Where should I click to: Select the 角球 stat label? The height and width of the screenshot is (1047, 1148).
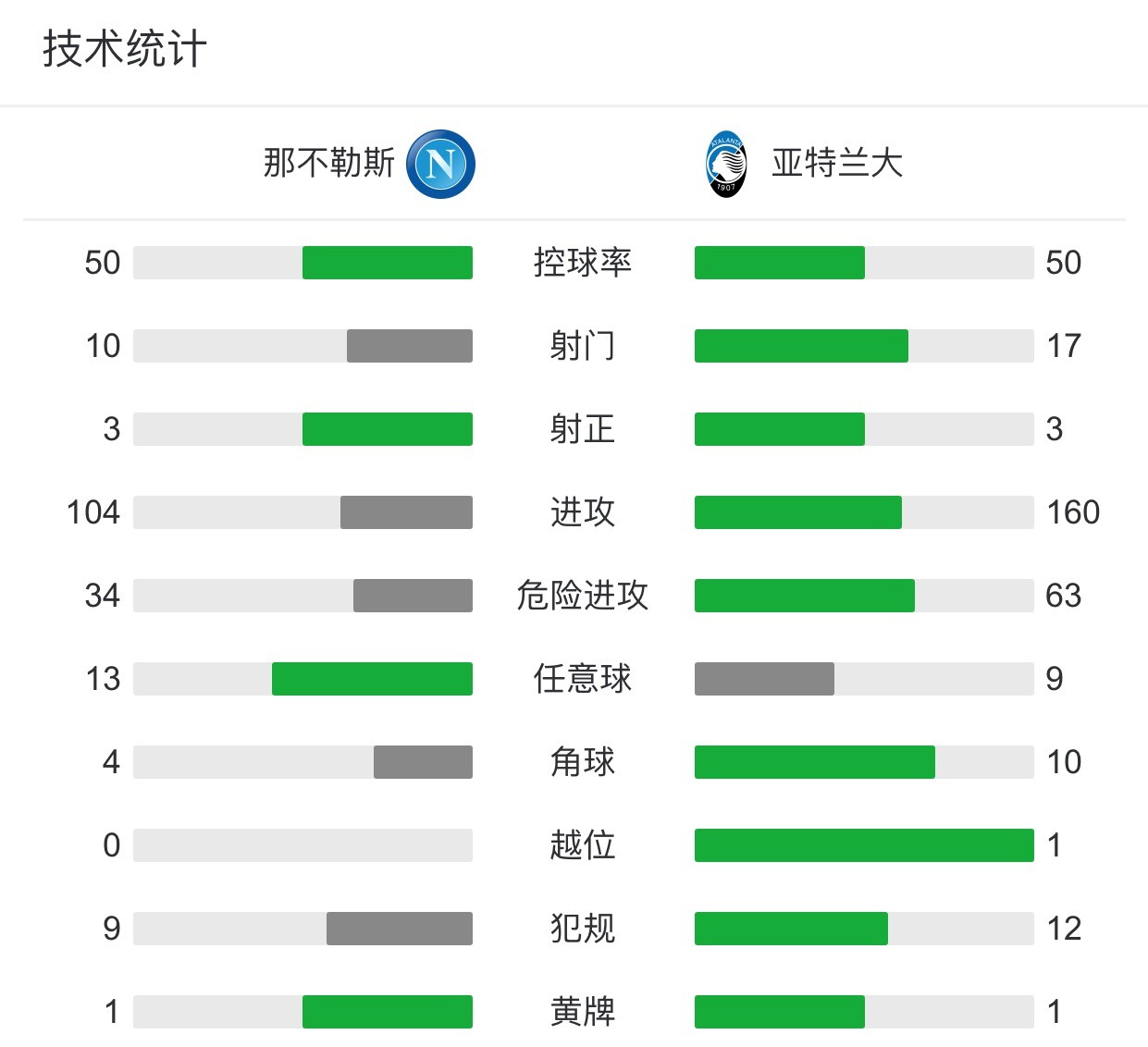583,762
